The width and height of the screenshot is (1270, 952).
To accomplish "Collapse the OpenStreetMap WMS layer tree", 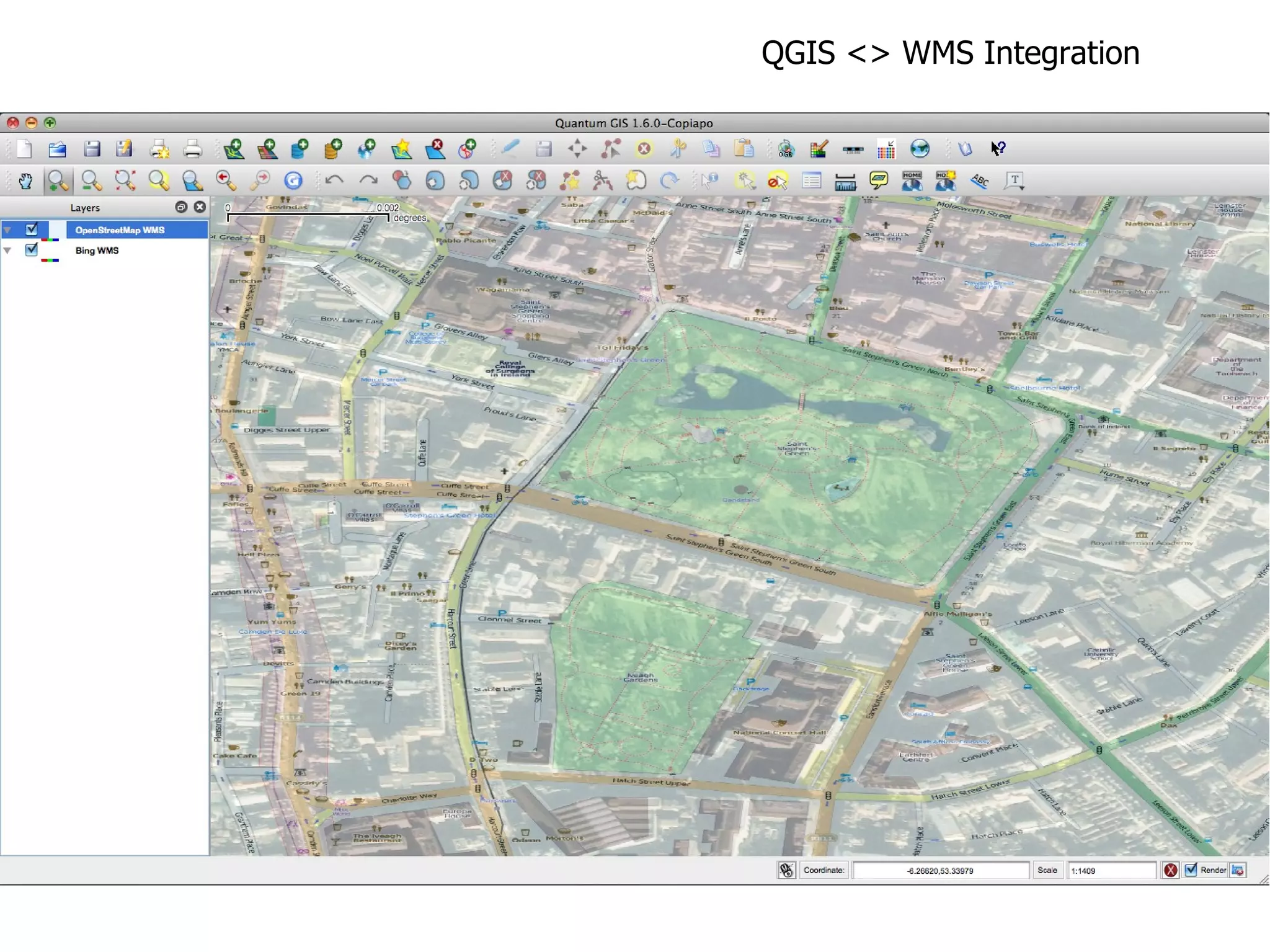I will coord(8,230).
